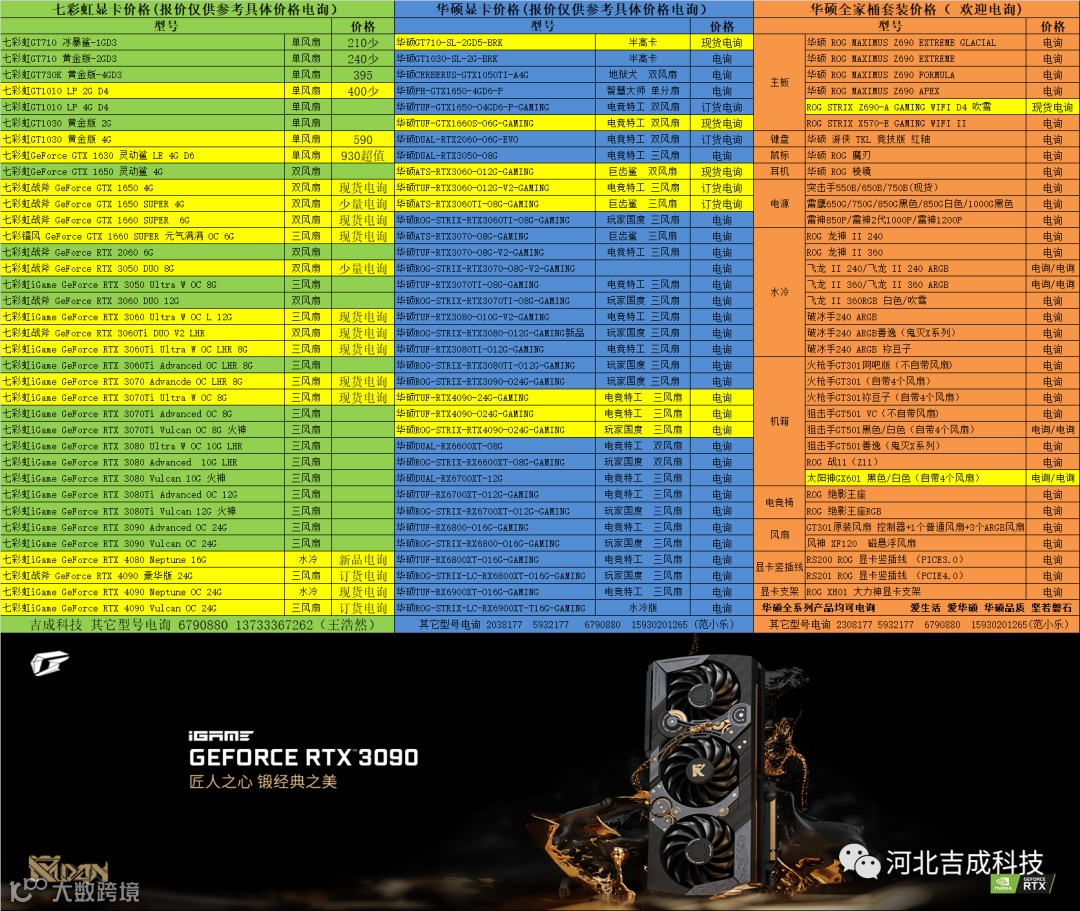The width and height of the screenshot is (1080, 911).
Task: Select 突击手550B/650B/750B(现货) row
Action: click(942, 188)
